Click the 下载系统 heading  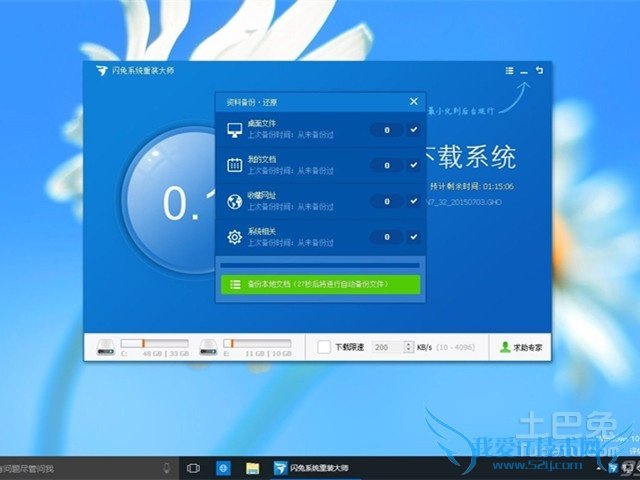[x=470, y=157]
